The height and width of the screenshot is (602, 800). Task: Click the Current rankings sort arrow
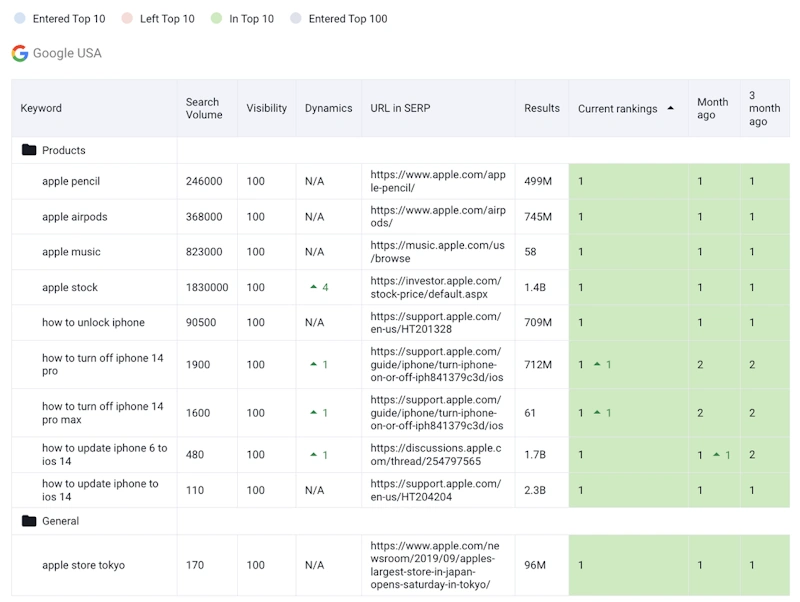pos(670,108)
